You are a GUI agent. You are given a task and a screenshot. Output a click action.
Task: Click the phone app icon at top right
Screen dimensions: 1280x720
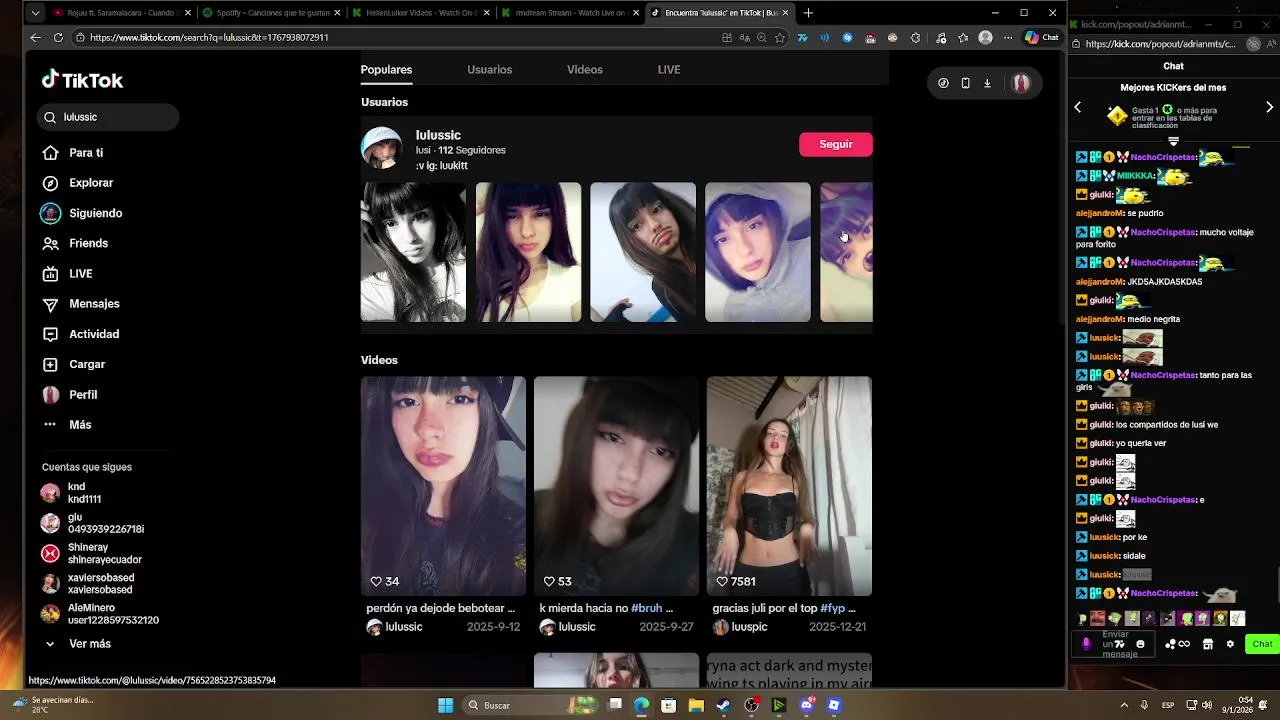pyautogui.click(x=965, y=83)
